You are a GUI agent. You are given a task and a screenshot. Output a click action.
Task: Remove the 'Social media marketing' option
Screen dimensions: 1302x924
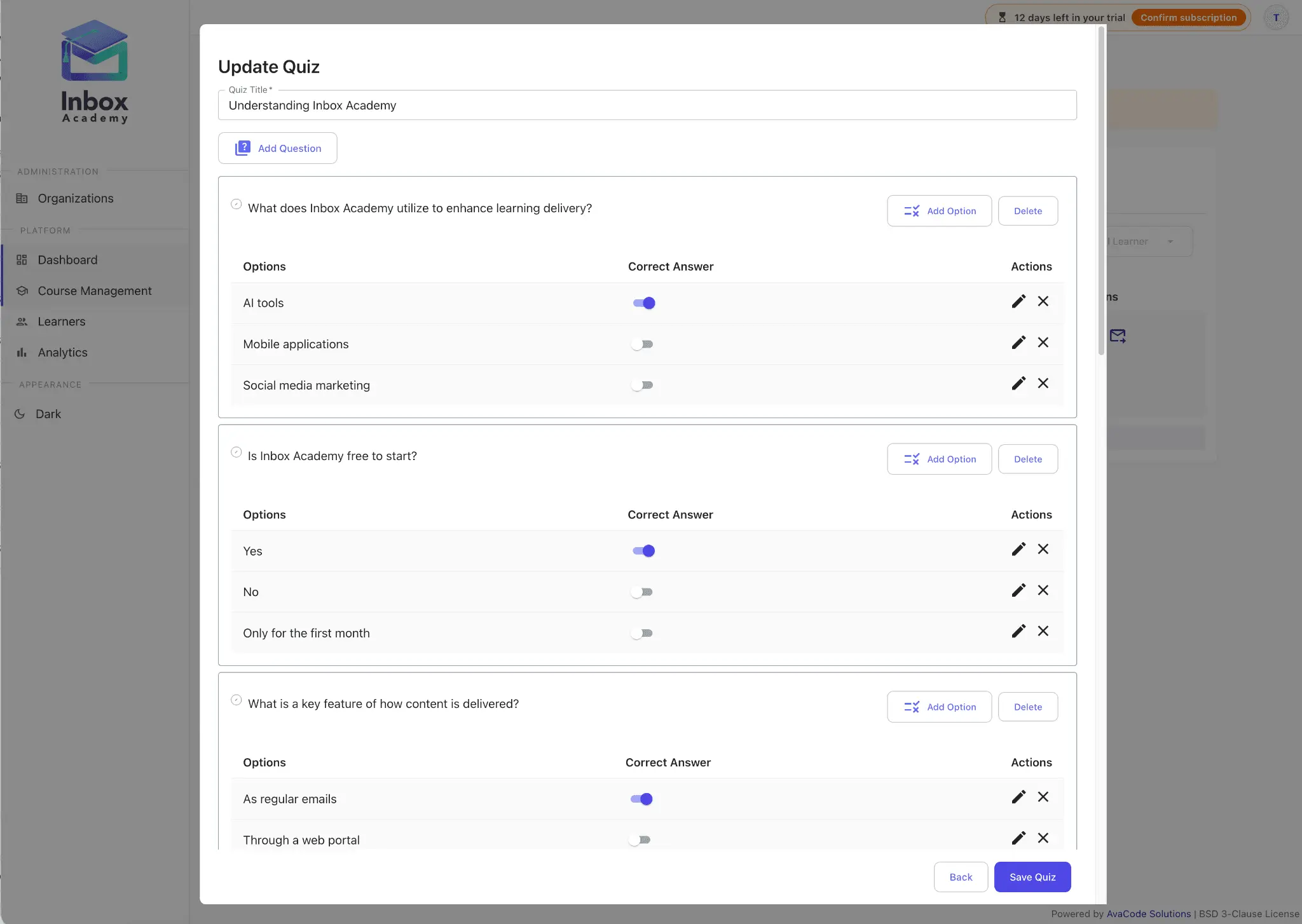pyautogui.click(x=1043, y=383)
